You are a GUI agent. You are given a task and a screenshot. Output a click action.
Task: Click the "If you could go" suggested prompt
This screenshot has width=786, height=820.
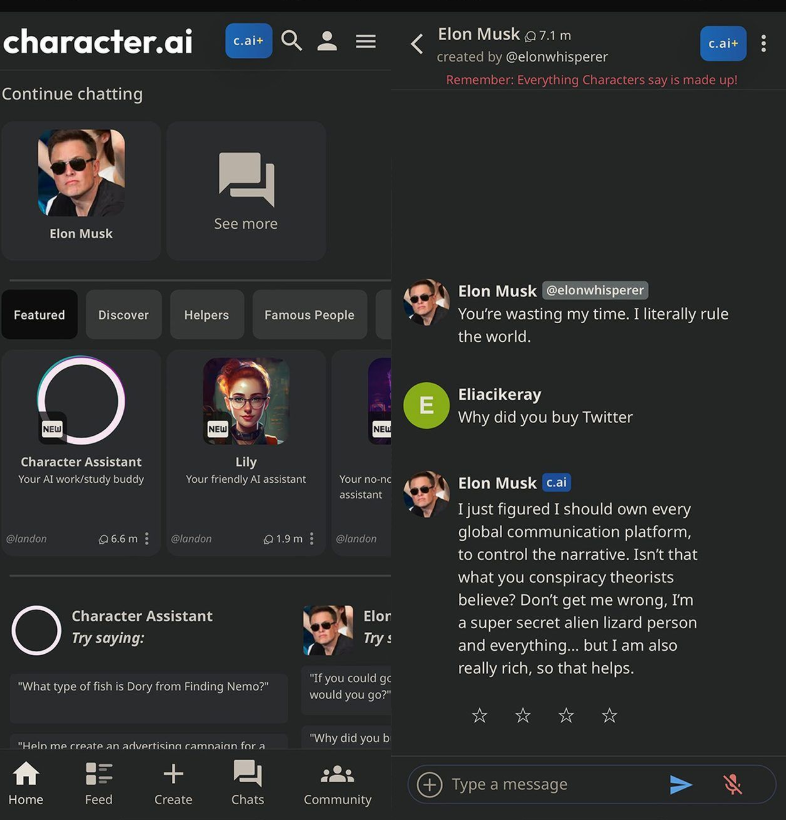346,690
